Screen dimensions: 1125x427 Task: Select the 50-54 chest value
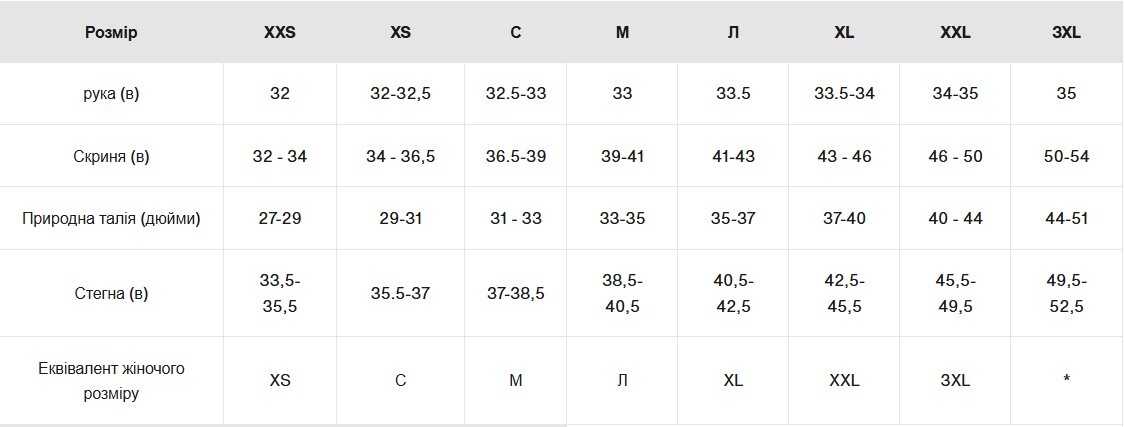coord(1066,156)
